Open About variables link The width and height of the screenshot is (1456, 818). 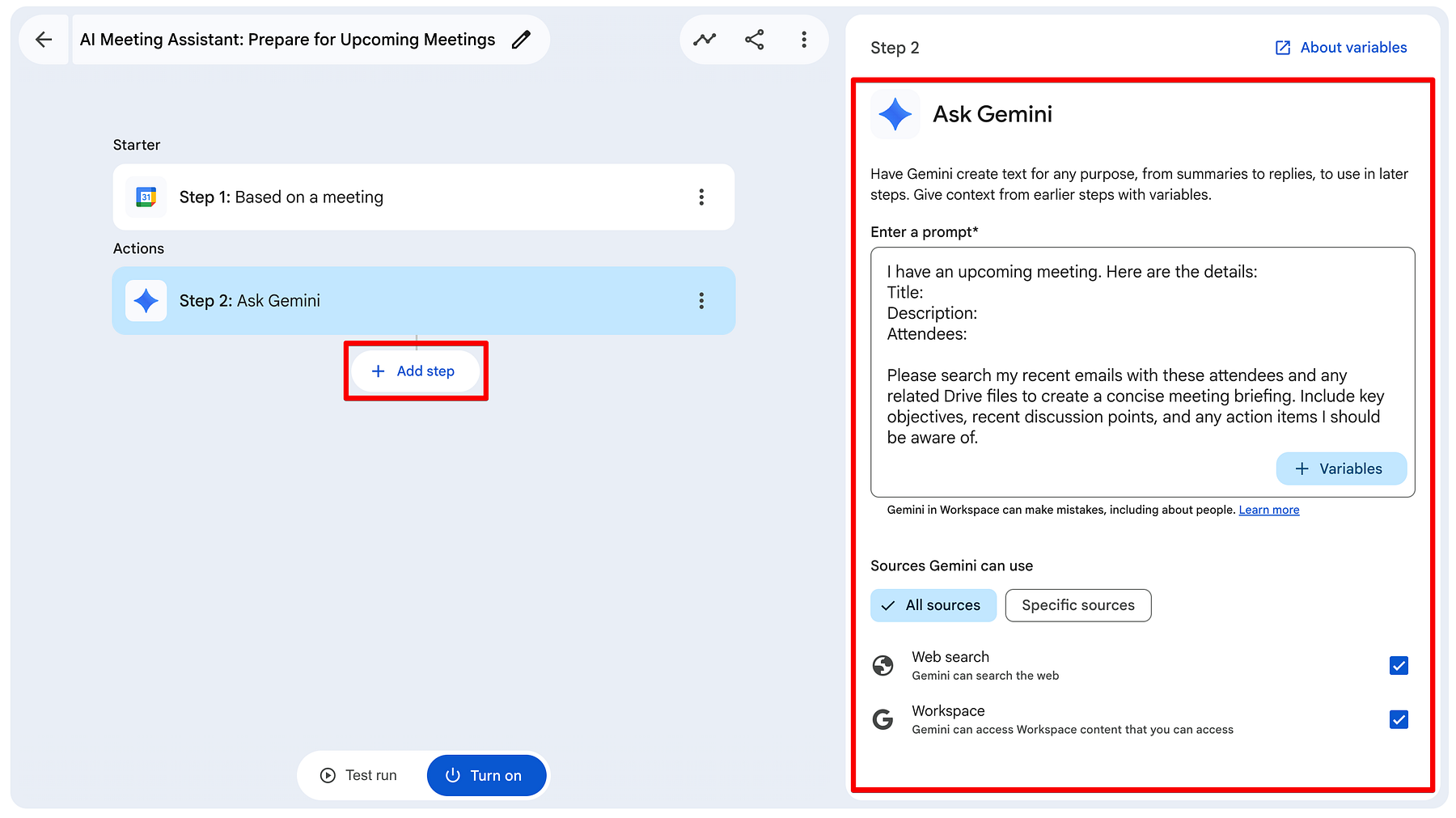[1342, 48]
